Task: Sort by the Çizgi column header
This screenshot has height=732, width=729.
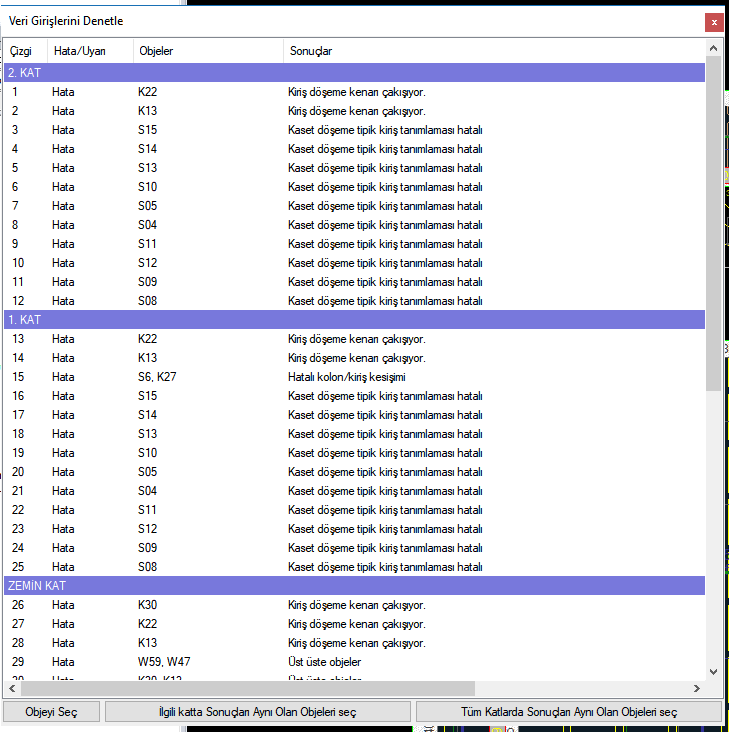Action: coord(26,51)
